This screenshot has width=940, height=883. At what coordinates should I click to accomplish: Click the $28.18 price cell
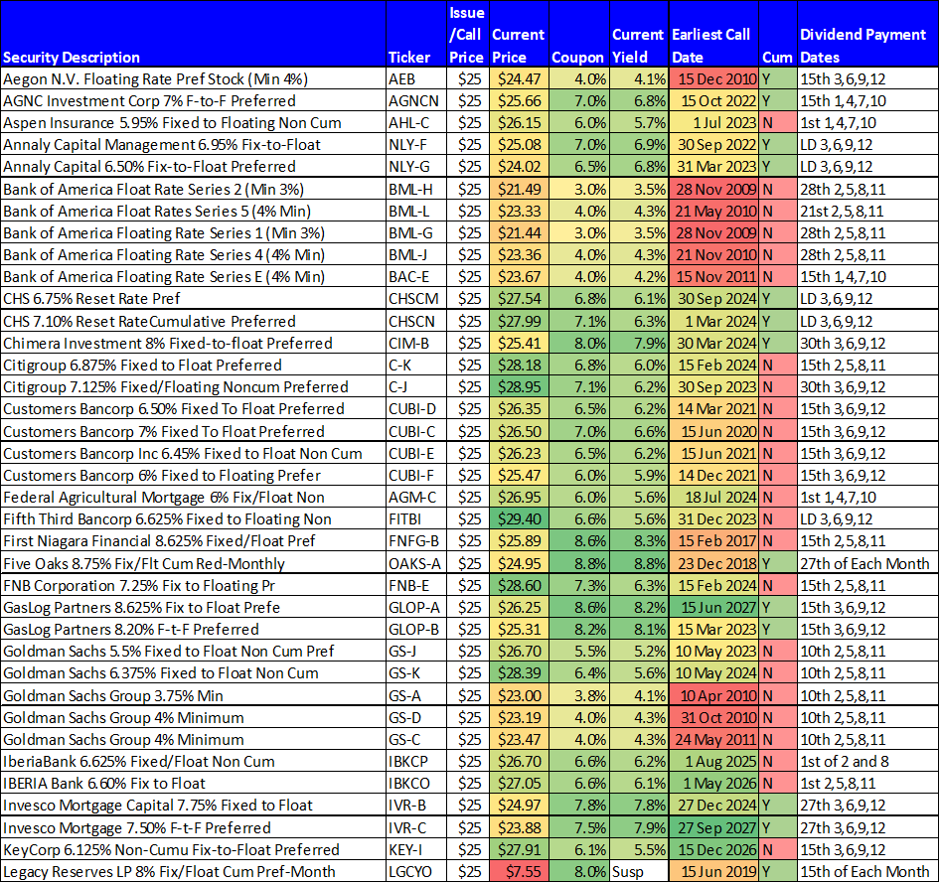click(519, 364)
